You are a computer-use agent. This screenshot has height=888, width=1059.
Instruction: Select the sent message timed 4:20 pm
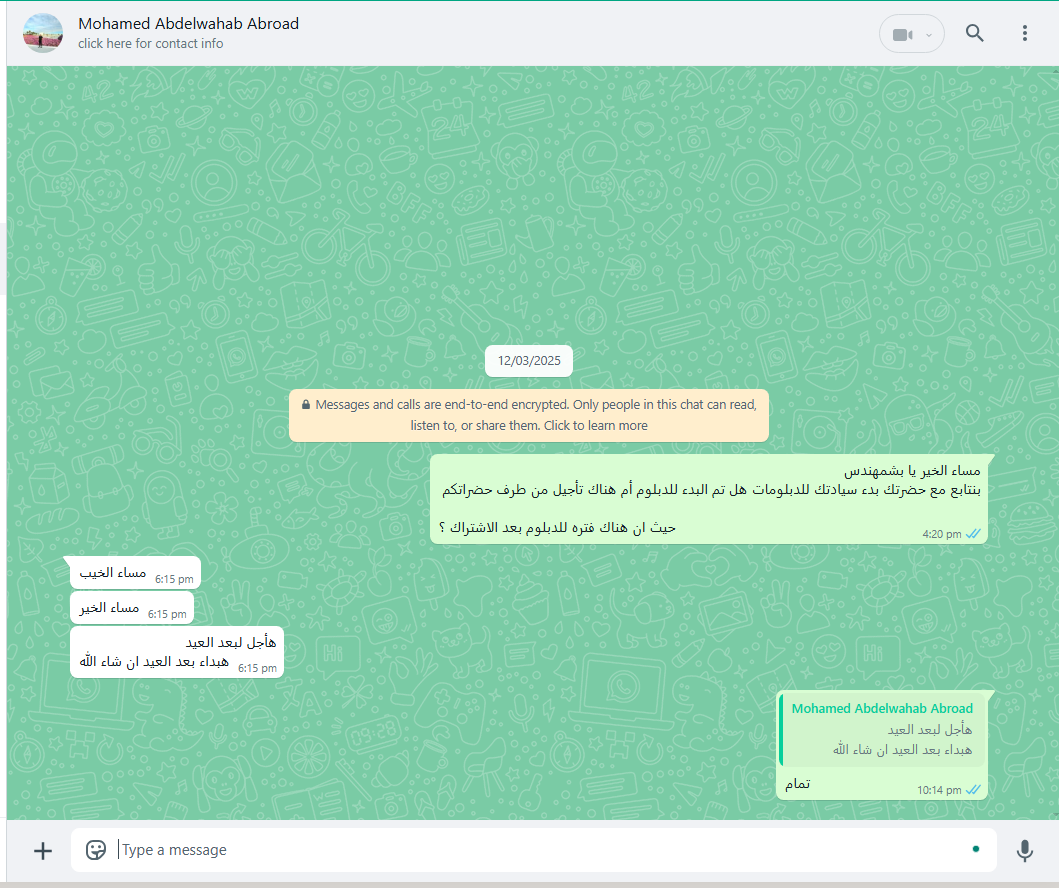pyautogui.click(x=708, y=499)
